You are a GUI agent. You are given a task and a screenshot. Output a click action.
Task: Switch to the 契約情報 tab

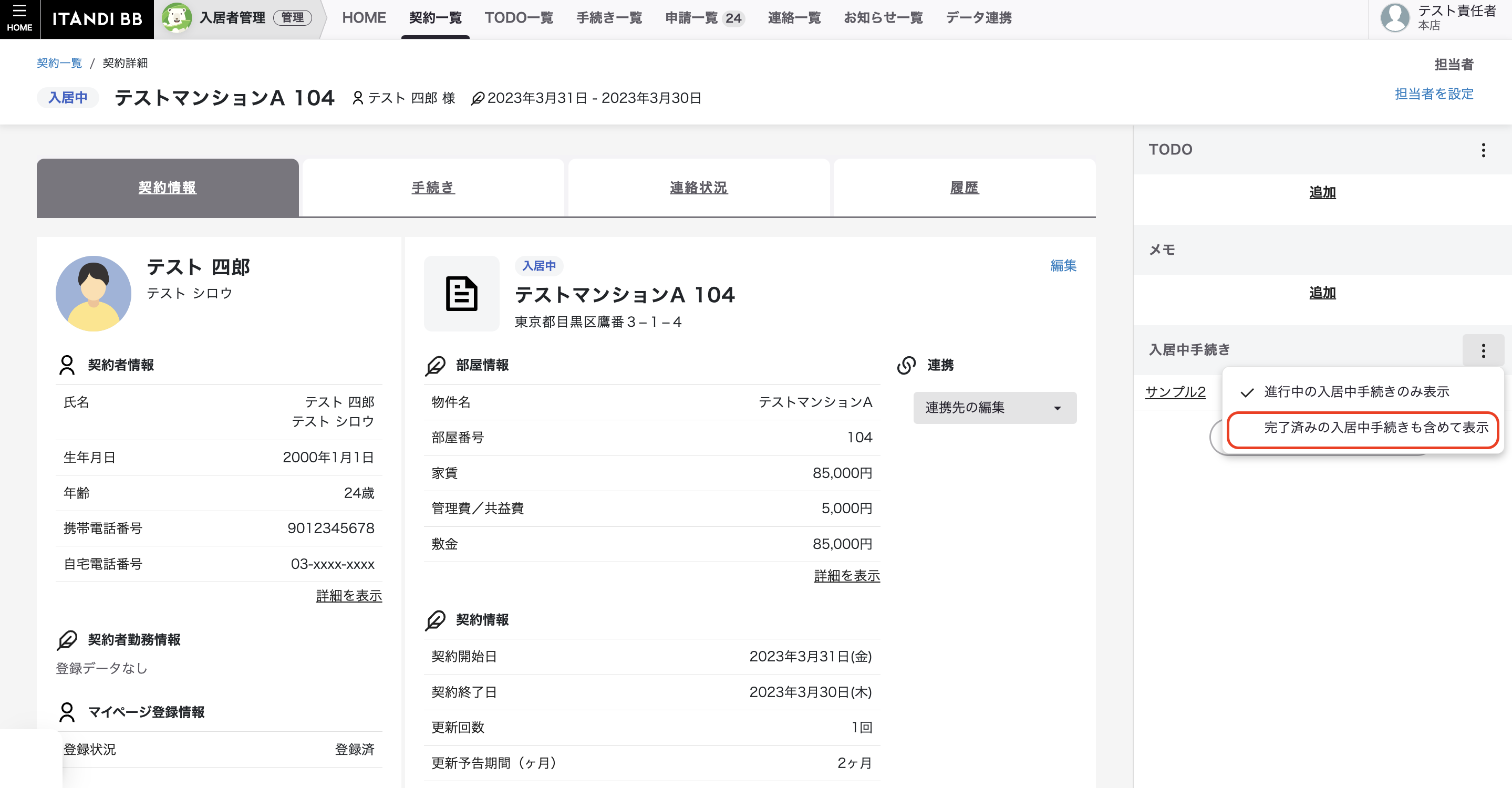167,188
